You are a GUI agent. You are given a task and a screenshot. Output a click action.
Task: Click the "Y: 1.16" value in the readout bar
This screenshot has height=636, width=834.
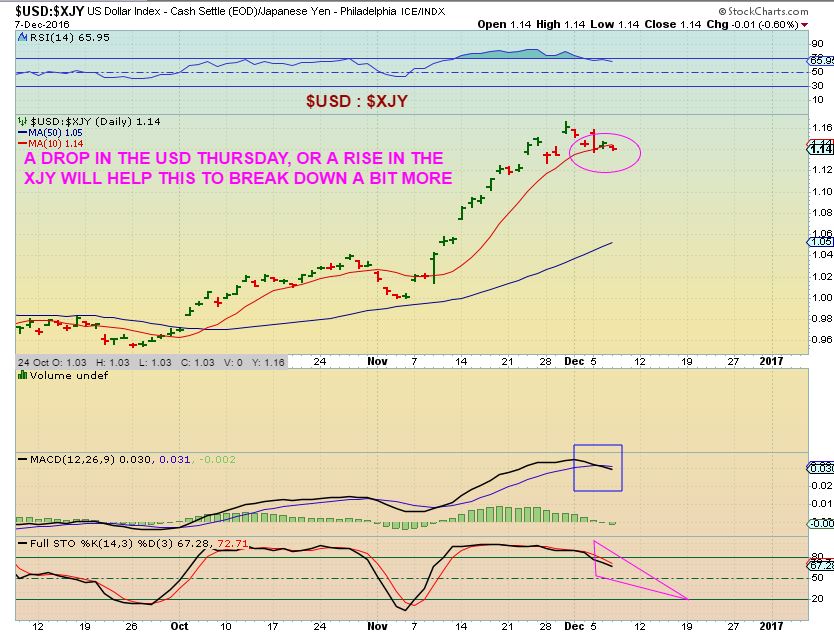click(267, 362)
